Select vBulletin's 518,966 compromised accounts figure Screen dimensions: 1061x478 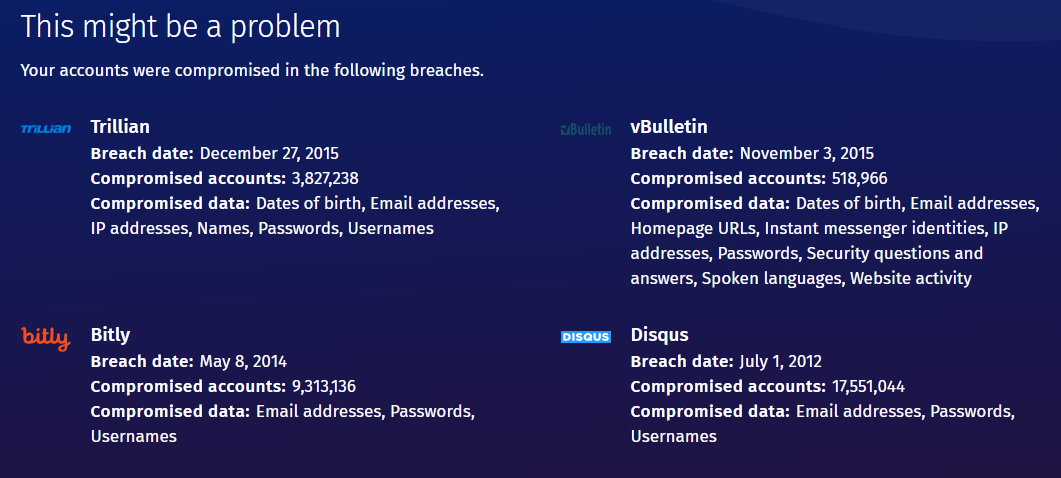click(x=859, y=179)
